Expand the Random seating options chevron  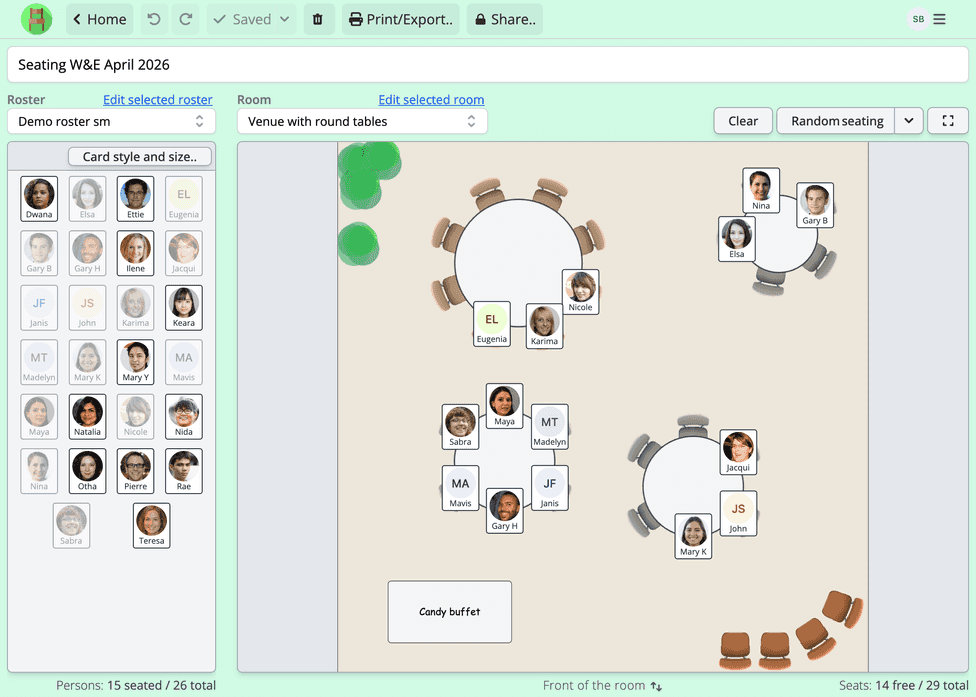point(908,120)
